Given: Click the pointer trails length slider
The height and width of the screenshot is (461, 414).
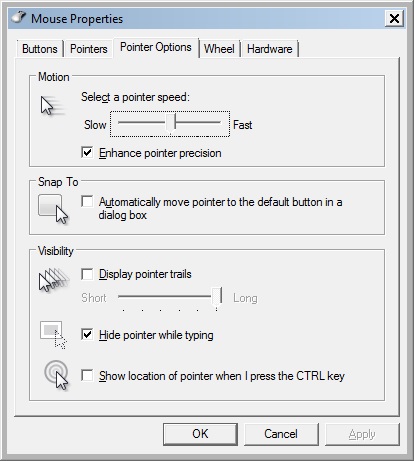Looking at the screenshot, I should tap(170, 296).
